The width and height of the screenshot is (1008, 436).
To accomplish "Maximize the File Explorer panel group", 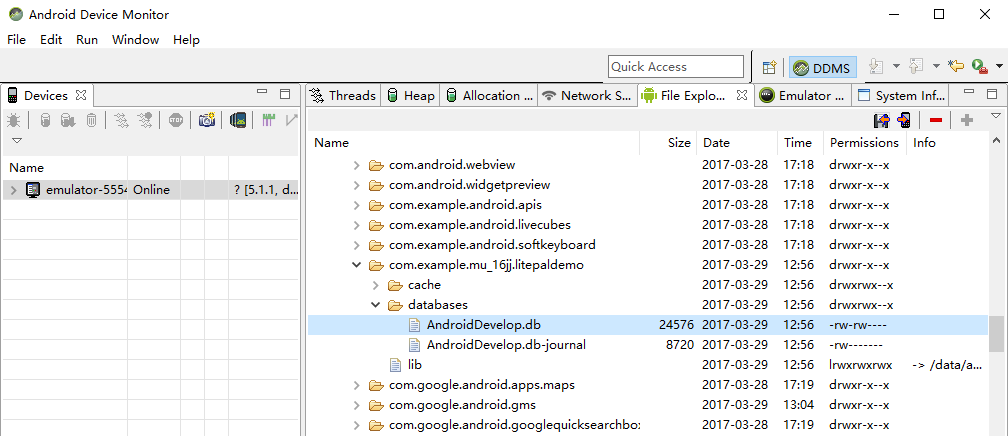I will [x=993, y=94].
